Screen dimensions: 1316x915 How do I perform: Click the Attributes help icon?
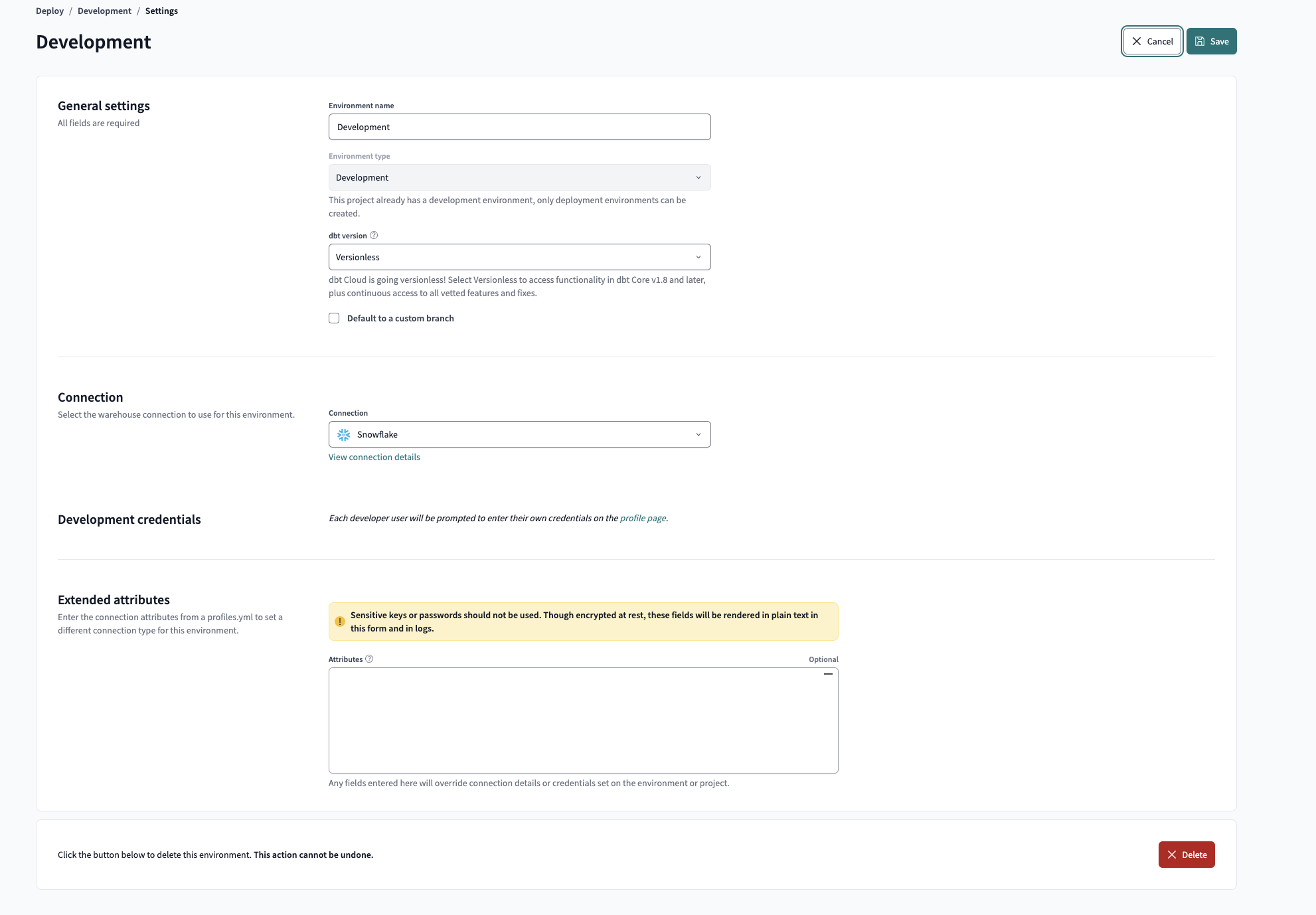[x=368, y=658]
